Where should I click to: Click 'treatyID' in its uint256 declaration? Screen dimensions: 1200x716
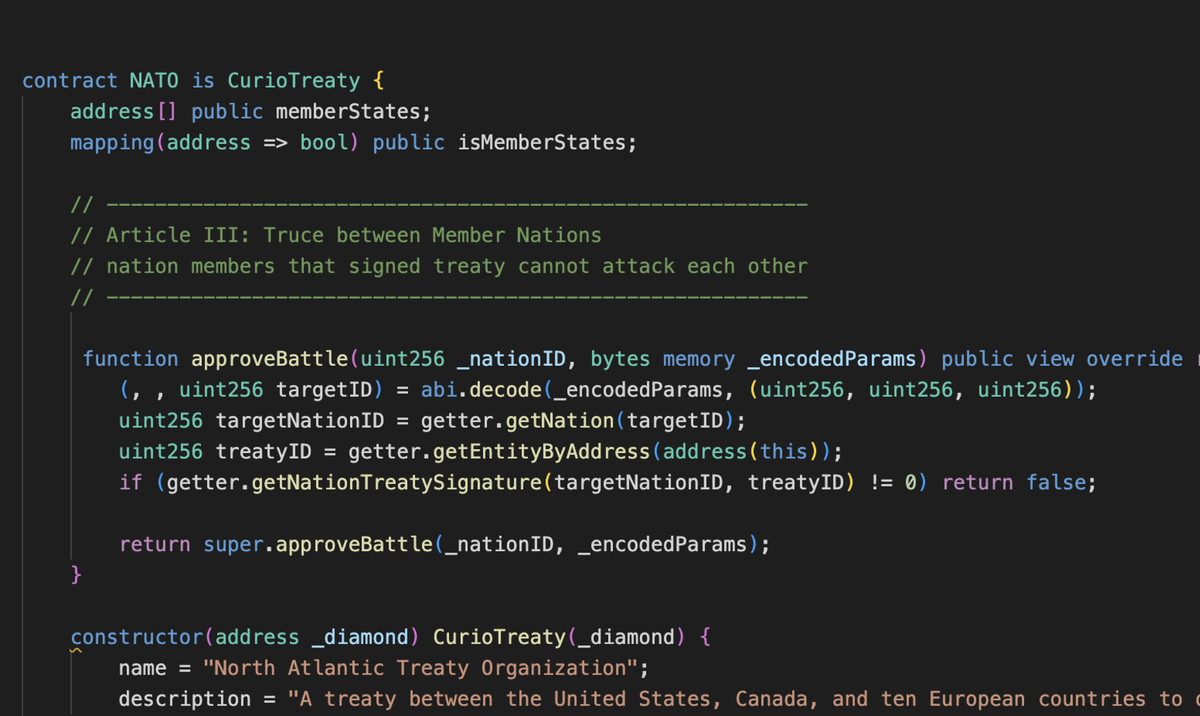[x=264, y=451]
